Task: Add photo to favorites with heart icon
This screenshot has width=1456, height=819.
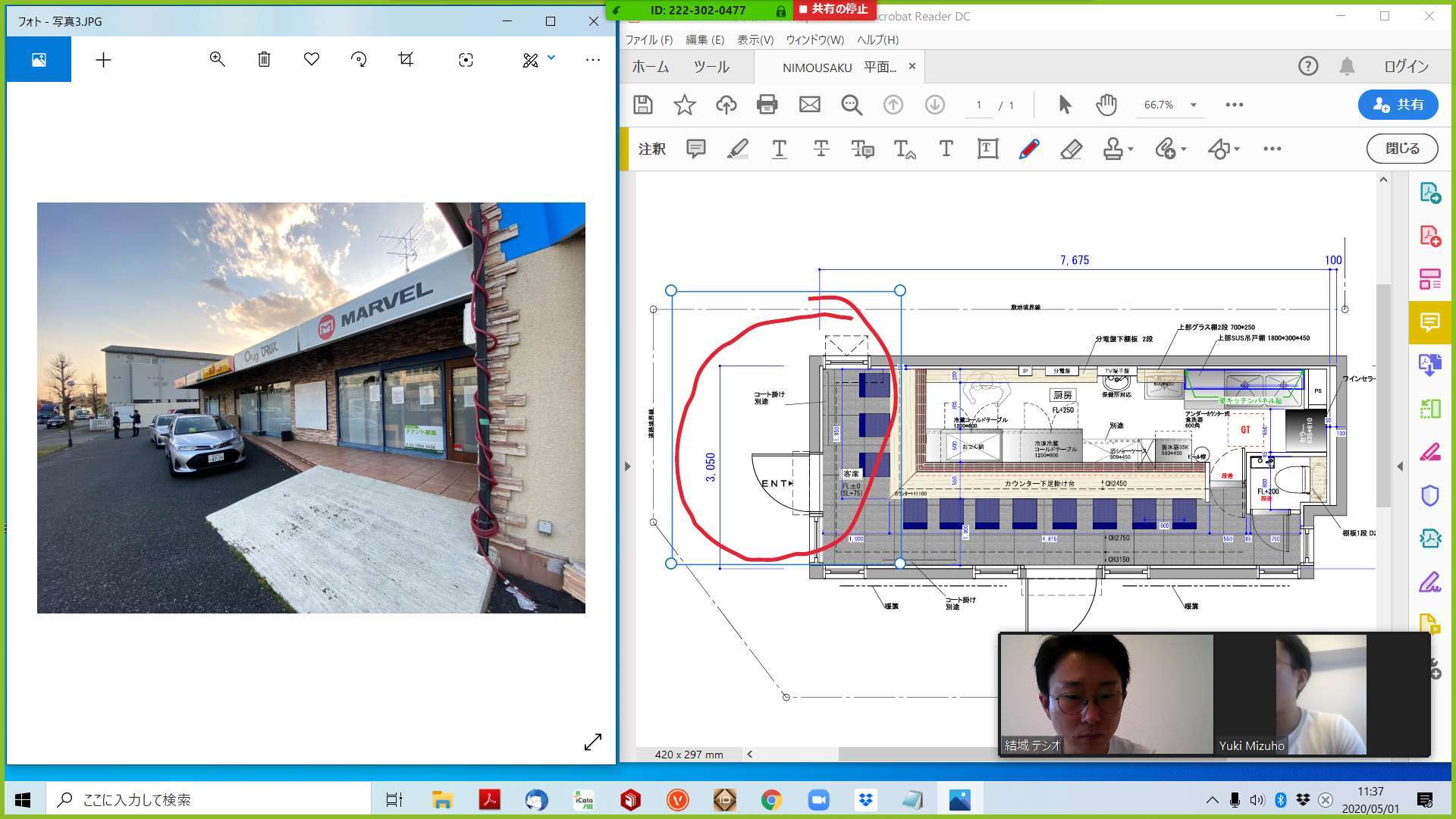Action: coord(311,59)
